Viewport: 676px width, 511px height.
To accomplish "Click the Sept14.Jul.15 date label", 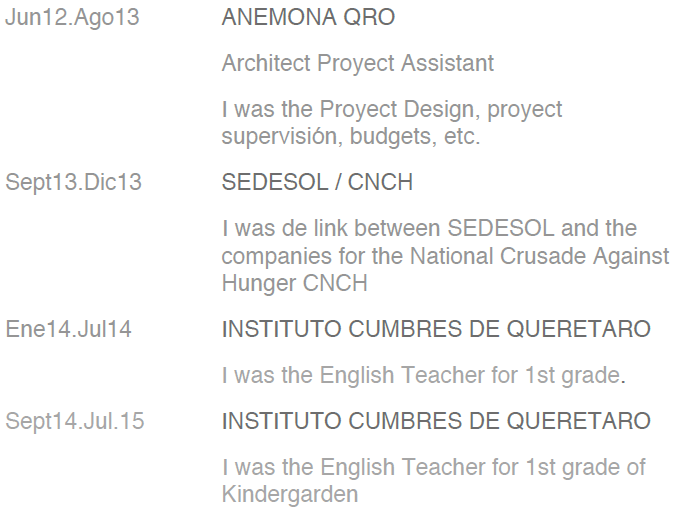I will pyautogui.click(x=75, y=421).
